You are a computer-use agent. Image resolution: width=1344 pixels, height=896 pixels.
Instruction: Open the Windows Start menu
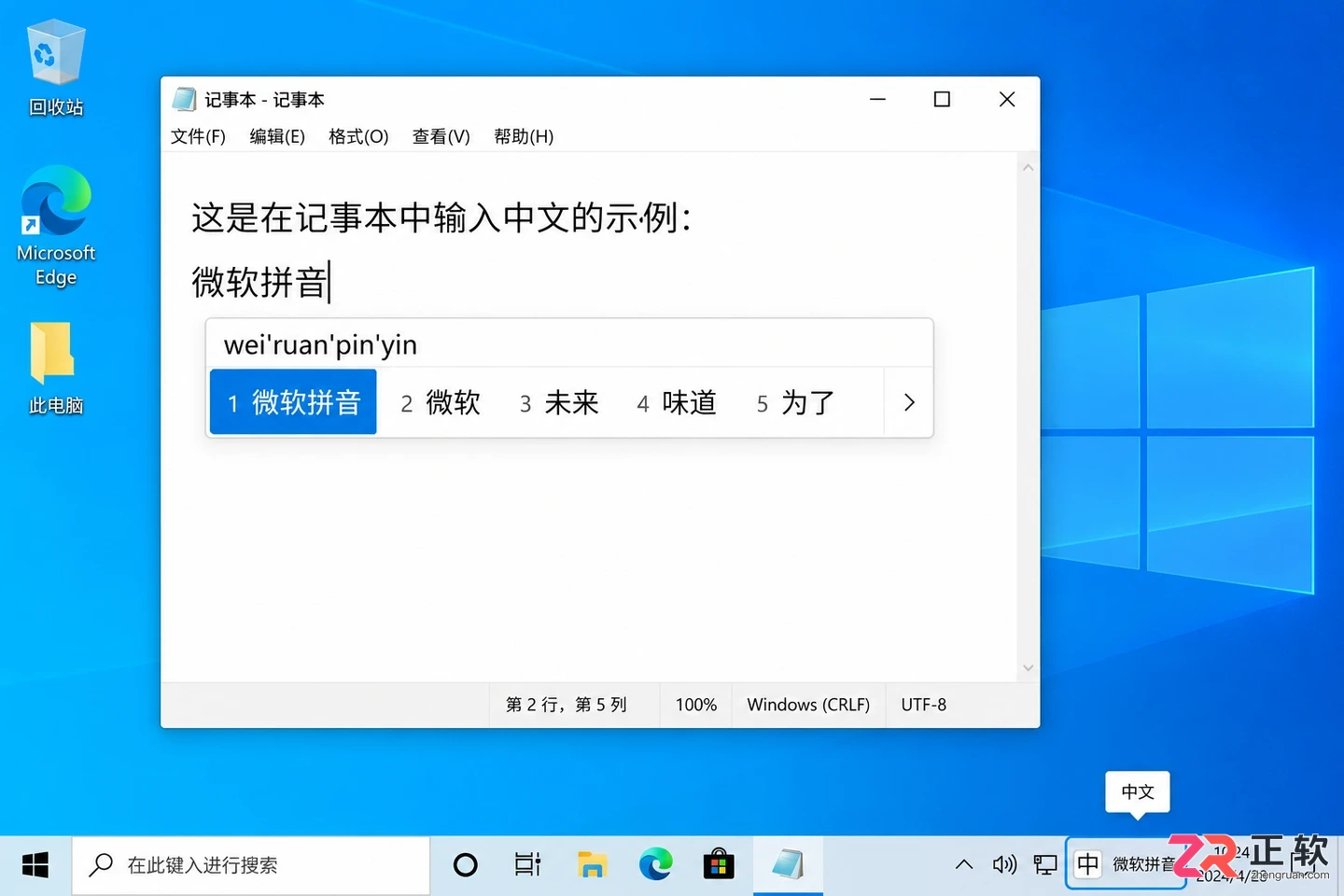[35, 865]
